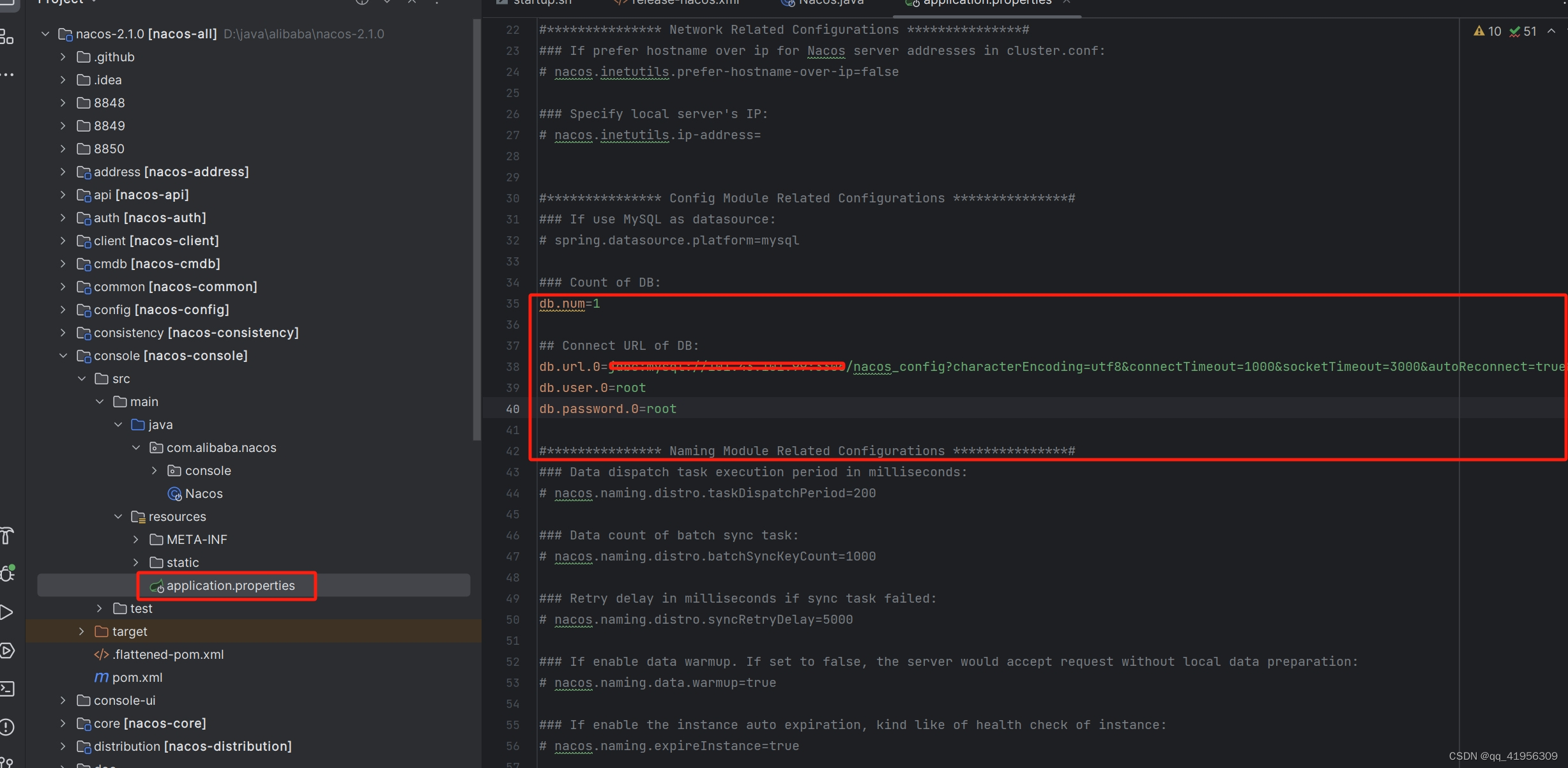This screenshot has width=1568, height=768.
Task: Collapse the src folder
Action: (x=81, y=379)
